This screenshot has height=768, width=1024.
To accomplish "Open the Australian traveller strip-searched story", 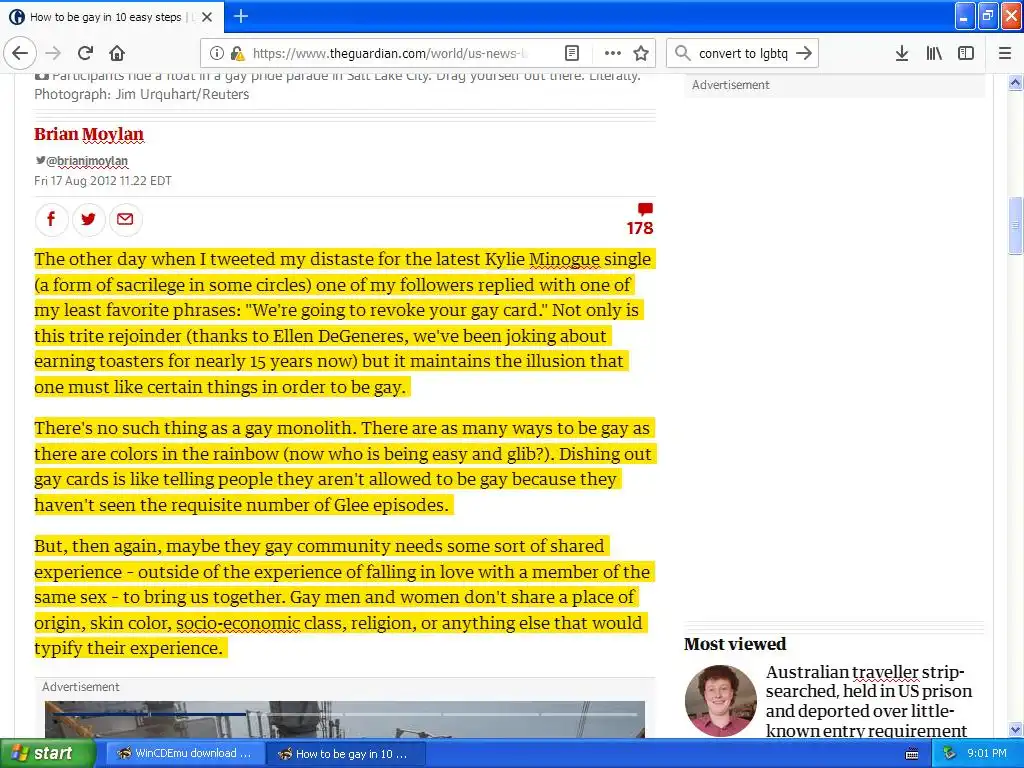I will click(869, 701).
